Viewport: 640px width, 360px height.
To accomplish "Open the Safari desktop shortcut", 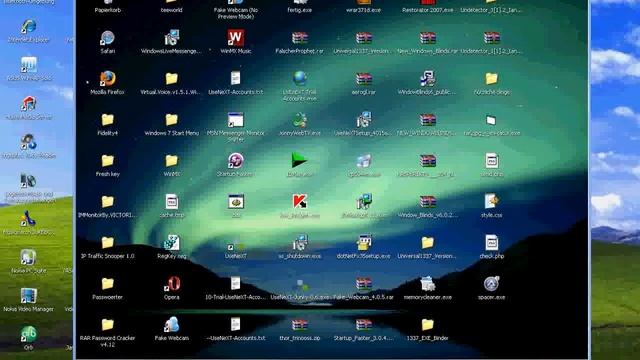I will (x=107, y=38).
